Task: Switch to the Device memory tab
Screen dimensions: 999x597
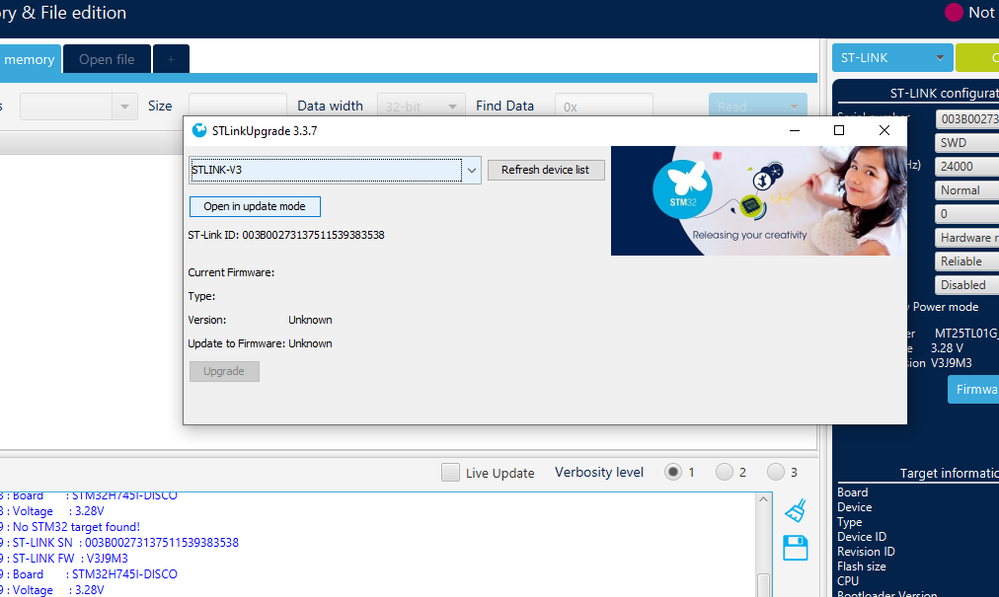Action: 29,59
